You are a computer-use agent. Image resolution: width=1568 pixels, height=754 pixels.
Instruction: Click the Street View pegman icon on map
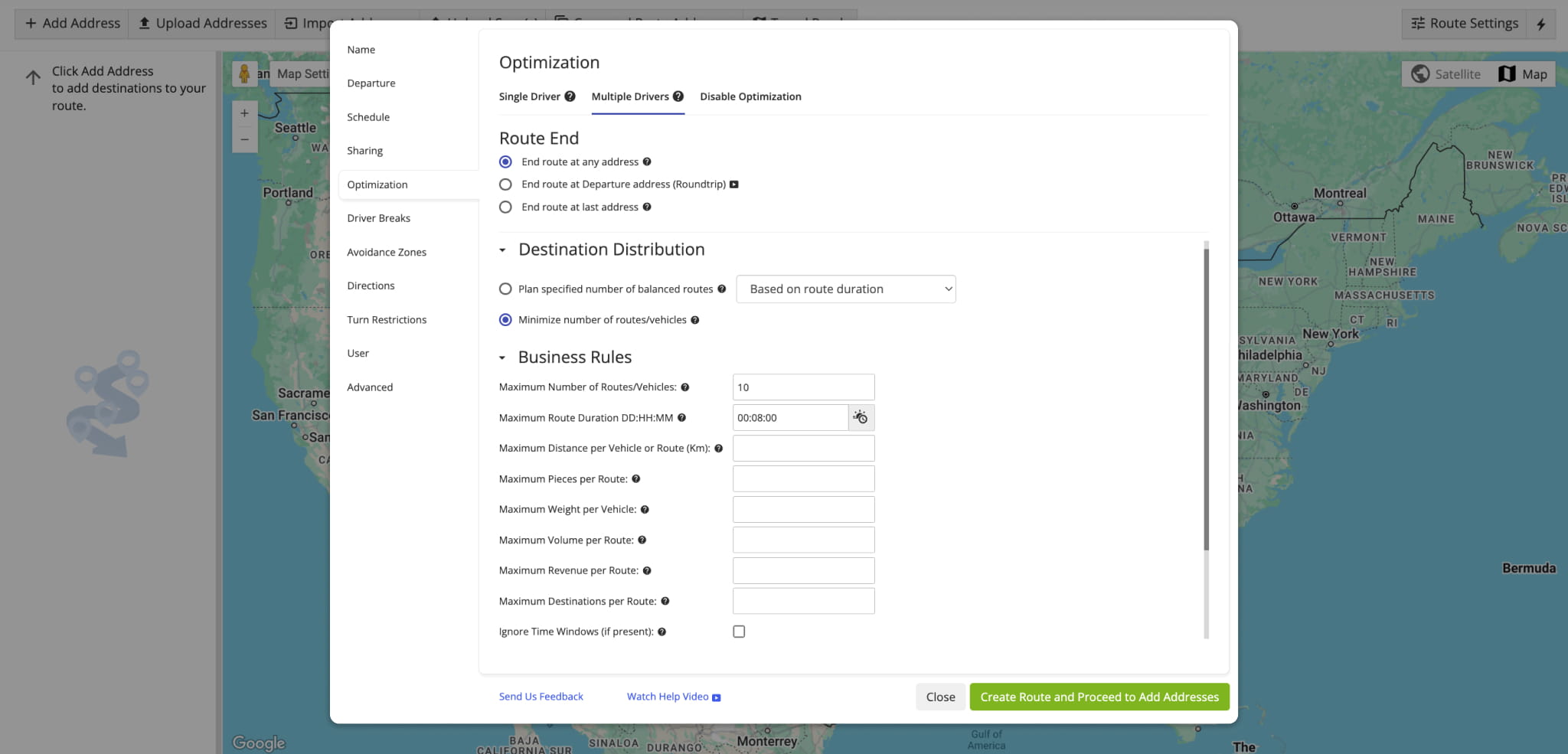pyautogui.click(x=244, y=74)
